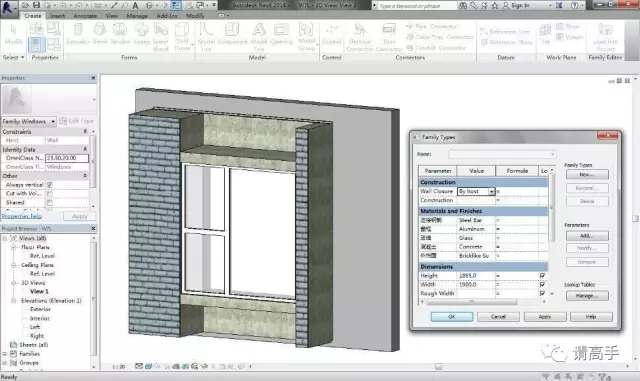Click Cancel in Family Types dialog

coord(498,316)
